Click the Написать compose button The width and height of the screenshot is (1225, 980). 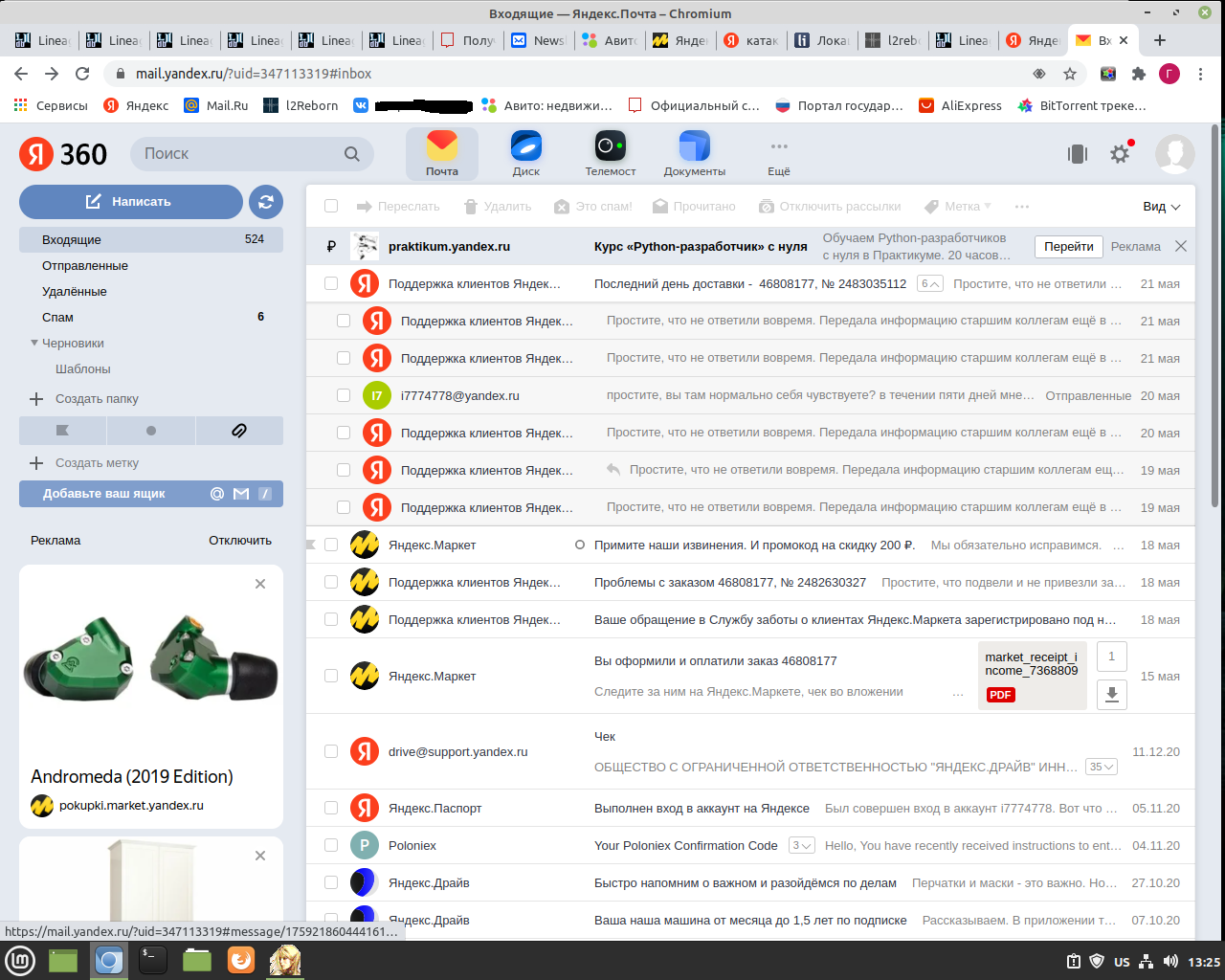[x=131, y=202]
